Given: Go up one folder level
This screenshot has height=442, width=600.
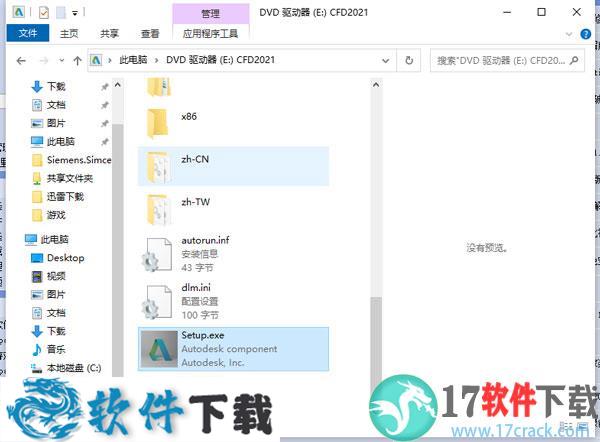Looking at the screenshot, I should click(x=78, y=60).
